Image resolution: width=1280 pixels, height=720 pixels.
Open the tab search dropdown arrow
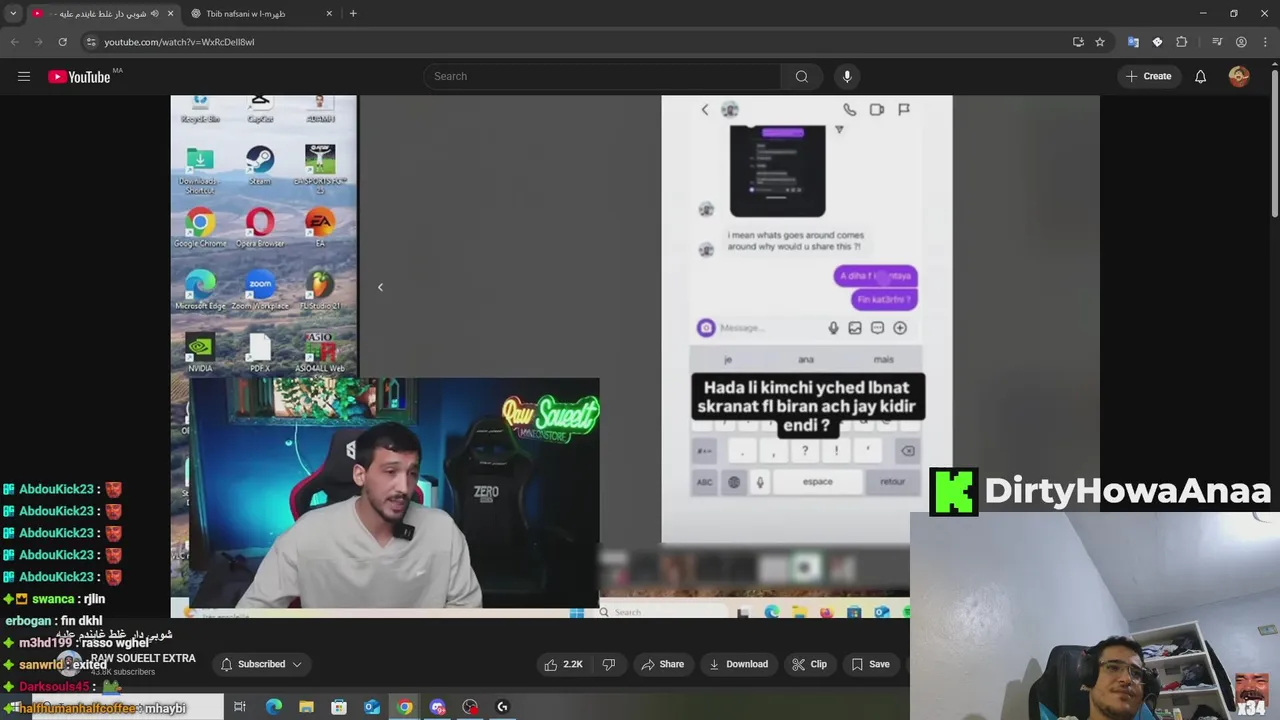coord(13,13)
